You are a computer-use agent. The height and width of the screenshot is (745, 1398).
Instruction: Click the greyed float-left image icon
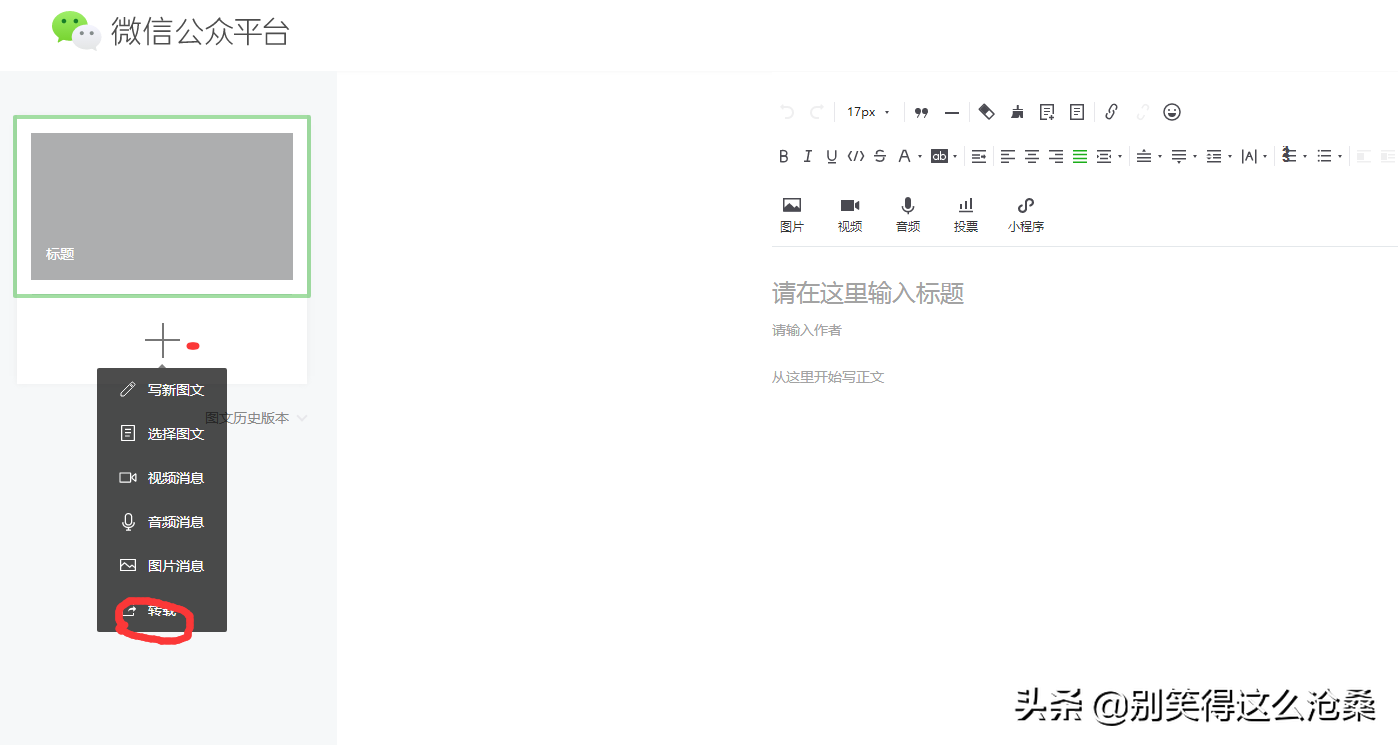[x=1363, y=156]
